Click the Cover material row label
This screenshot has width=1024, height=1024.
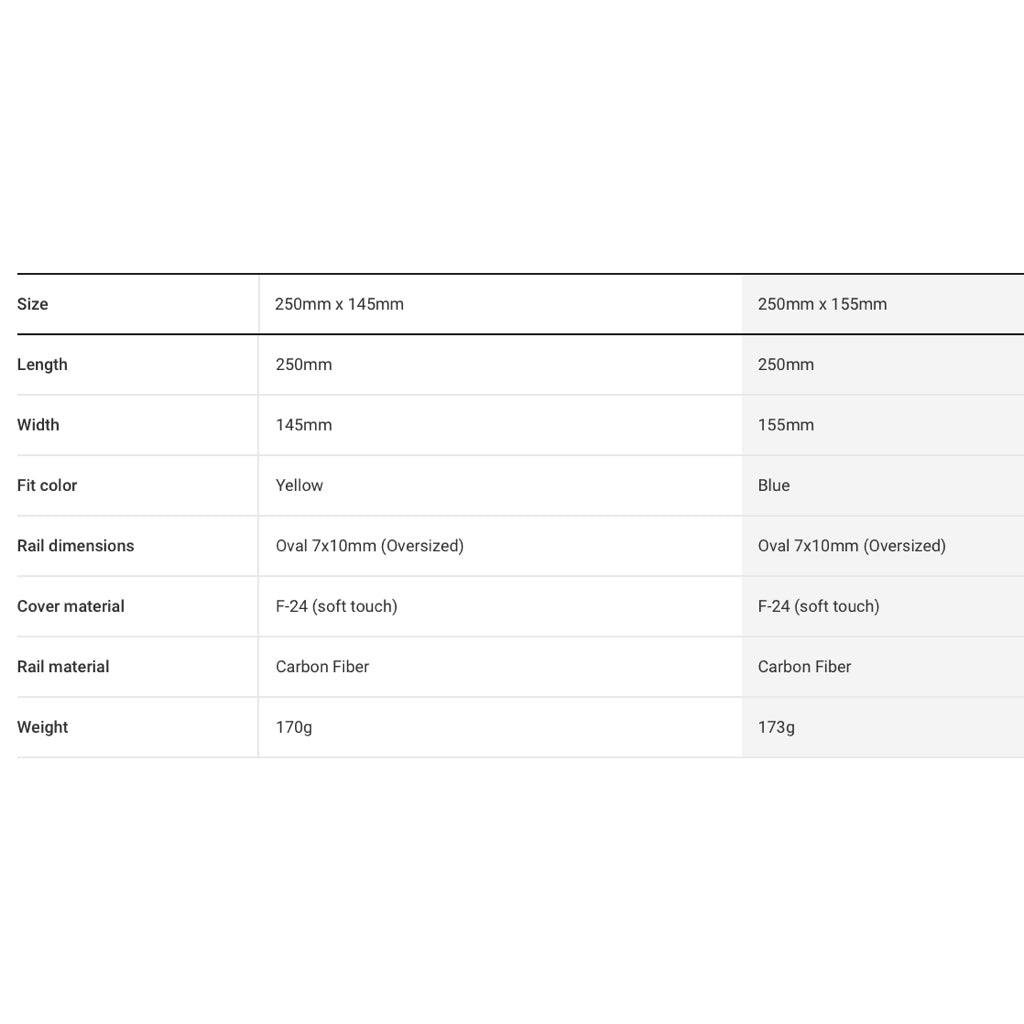pos(71,606)
